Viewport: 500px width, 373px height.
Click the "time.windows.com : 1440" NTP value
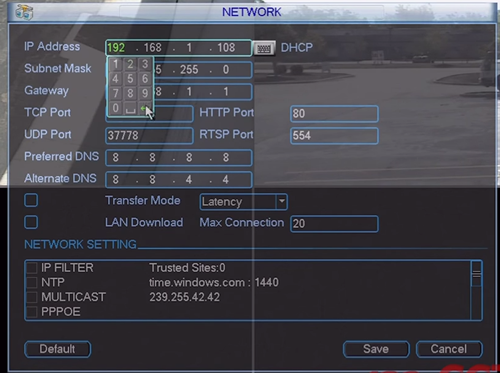(x=214, y=282)
